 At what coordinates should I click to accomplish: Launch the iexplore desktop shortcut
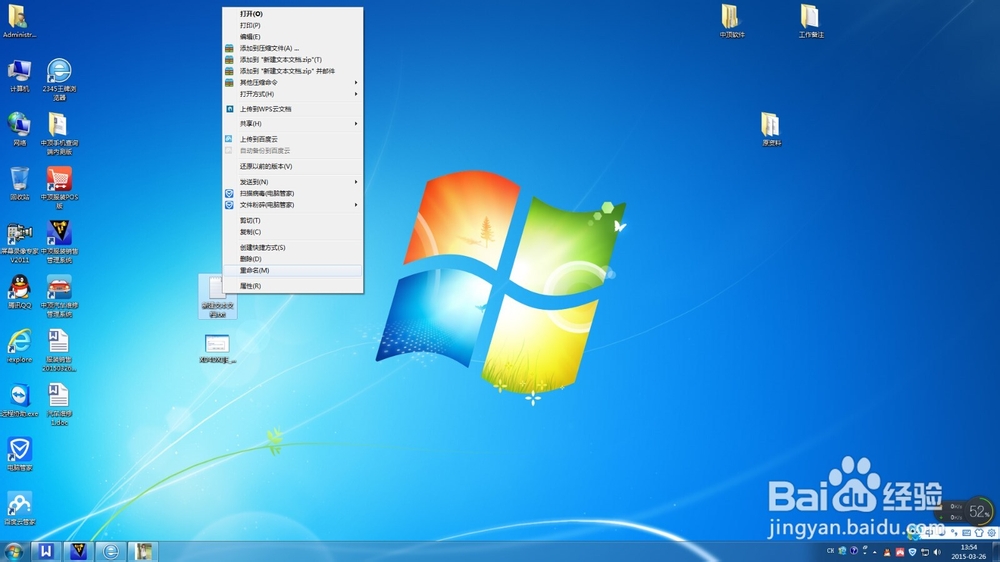[19, 346]
